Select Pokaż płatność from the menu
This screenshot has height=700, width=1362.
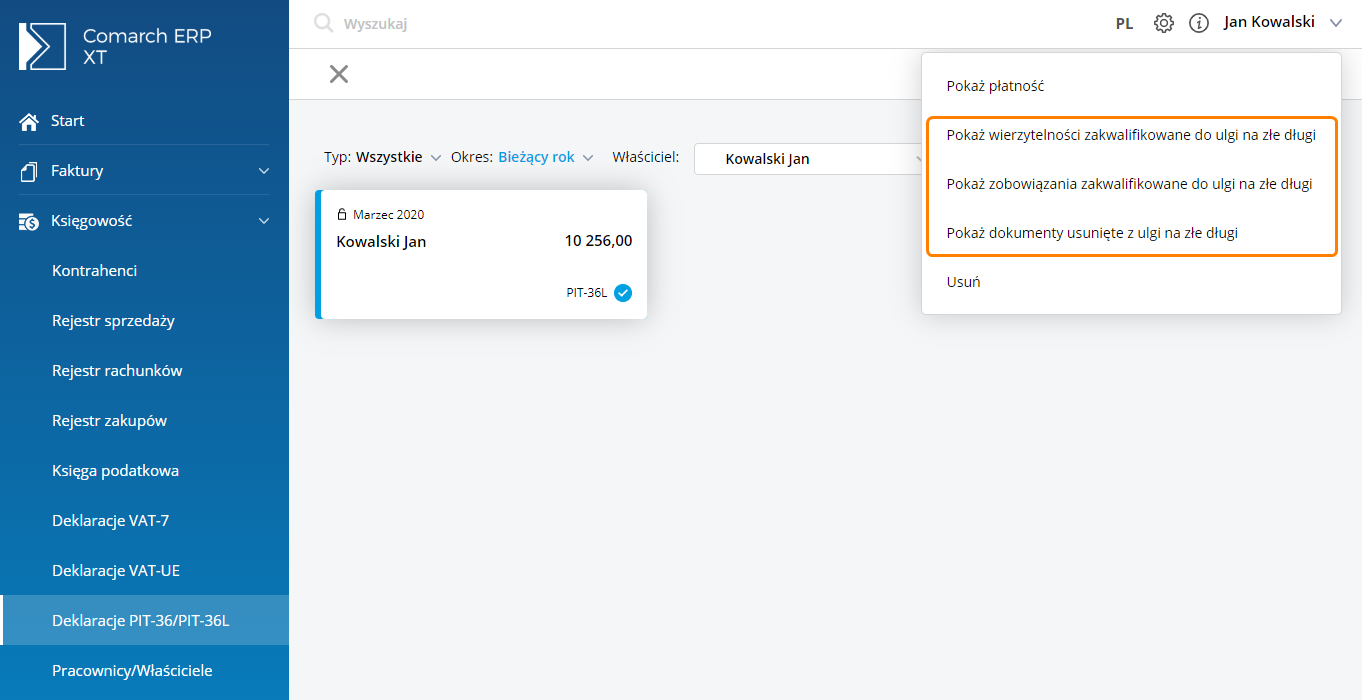coord(995,86)
